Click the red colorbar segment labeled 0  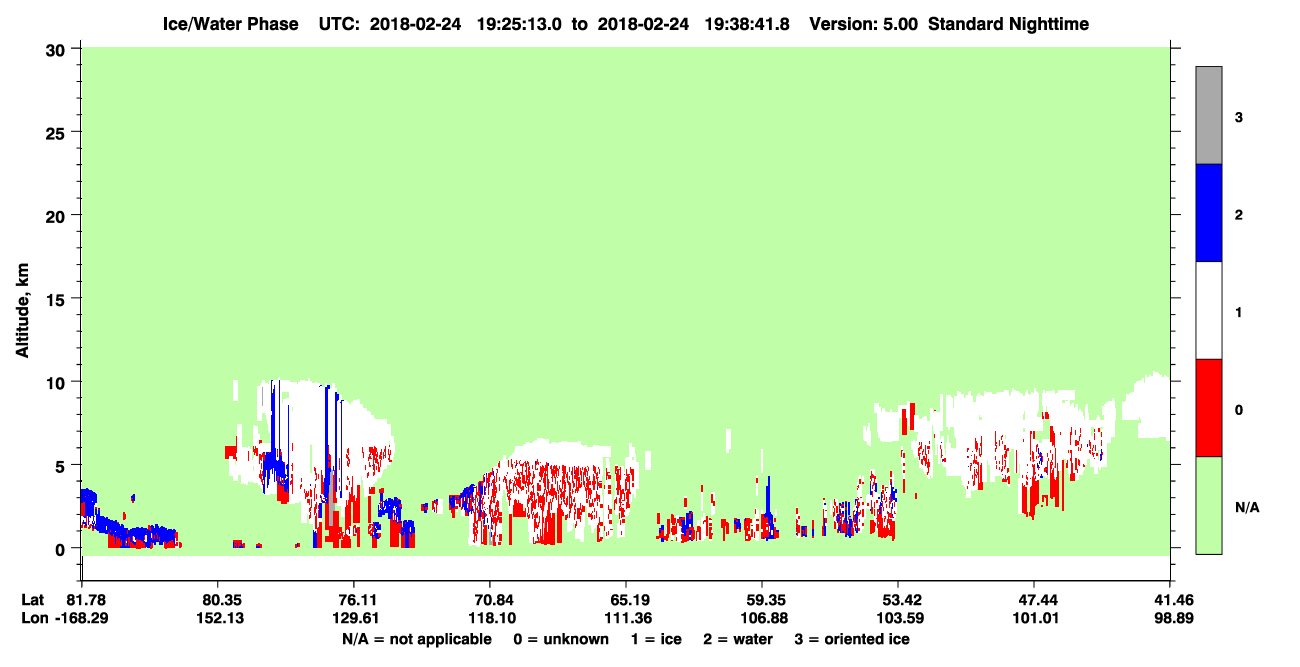coord(1209,408)
